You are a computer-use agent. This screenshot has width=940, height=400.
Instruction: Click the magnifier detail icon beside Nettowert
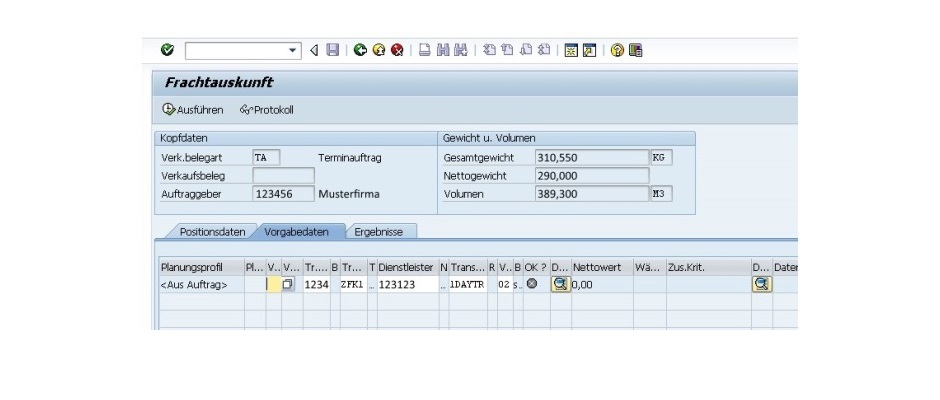tap(560, 284)
